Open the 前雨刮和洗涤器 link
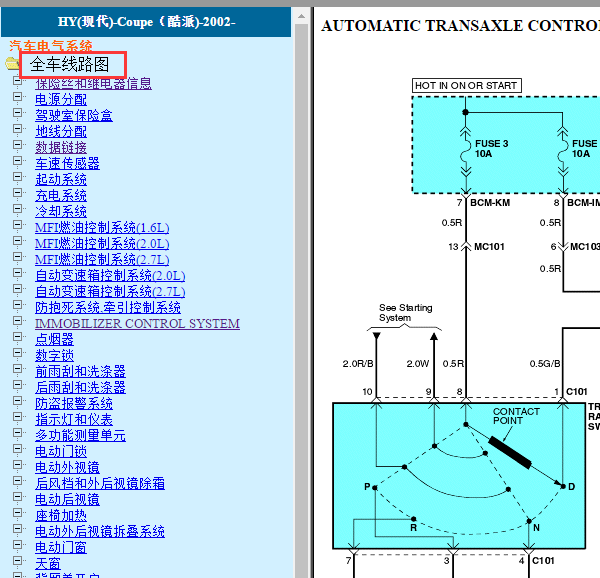Image resolution: width=600 pixels, height=578 pixels. click(80, 372)
